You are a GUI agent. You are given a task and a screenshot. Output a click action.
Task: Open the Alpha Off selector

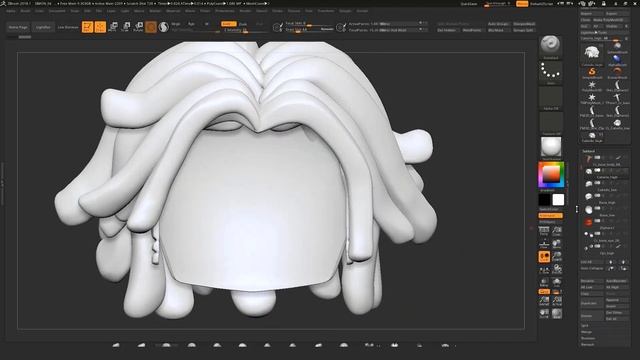tap(551, 98)
